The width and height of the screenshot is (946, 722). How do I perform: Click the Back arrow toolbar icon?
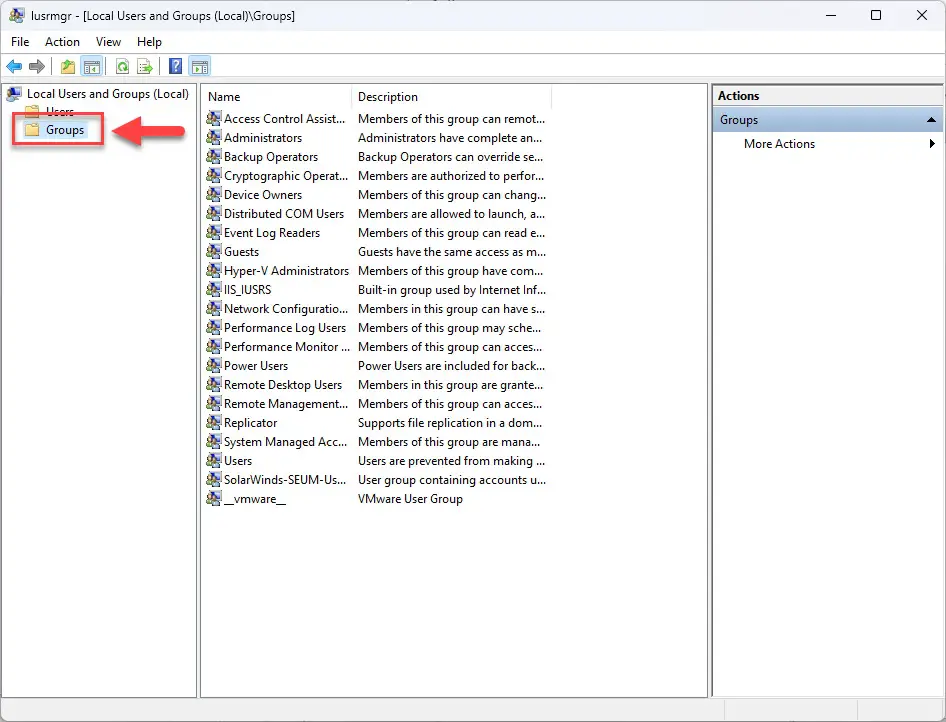tap(14, 66)
